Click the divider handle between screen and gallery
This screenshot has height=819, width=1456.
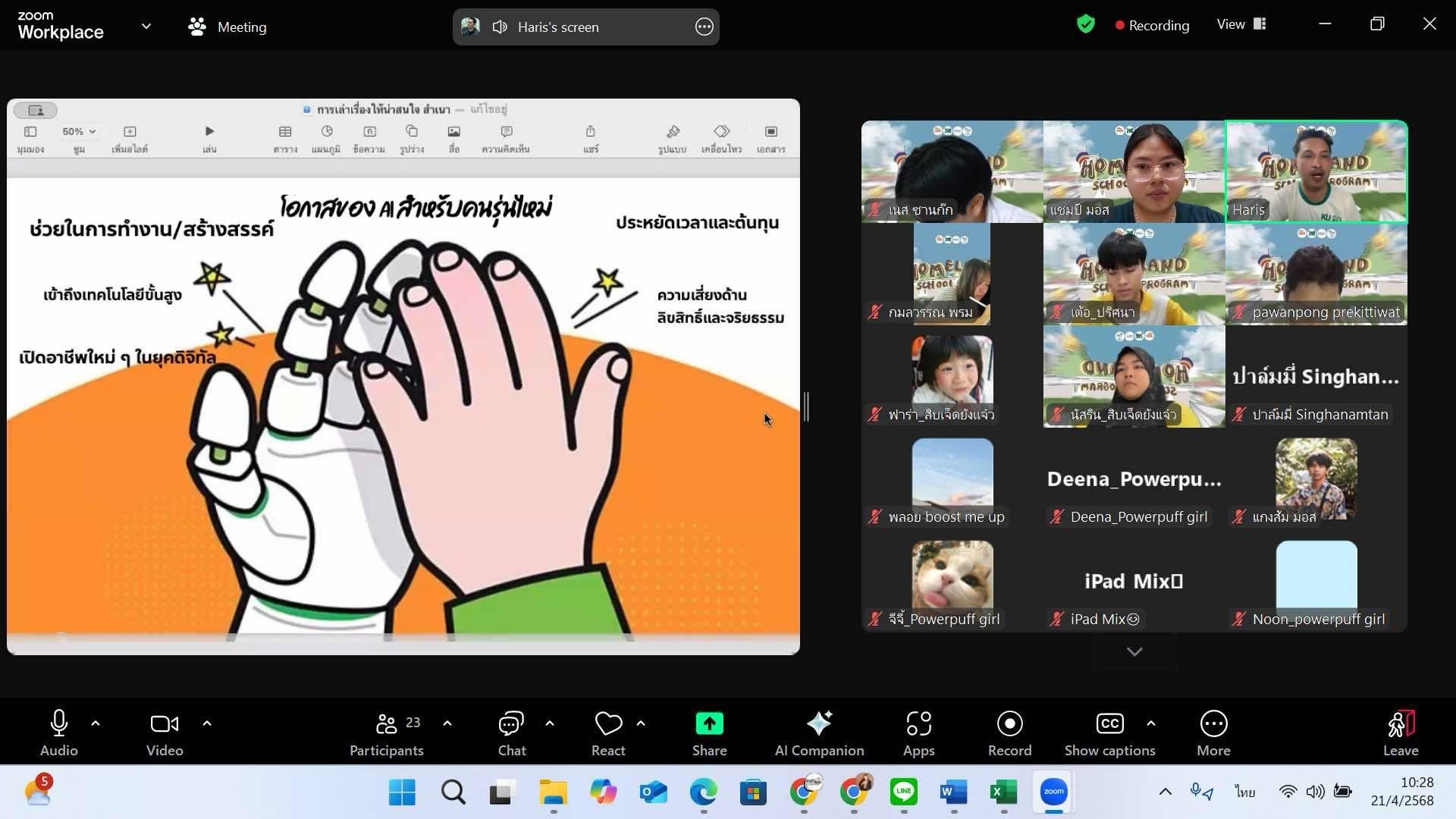coord(806,407)
